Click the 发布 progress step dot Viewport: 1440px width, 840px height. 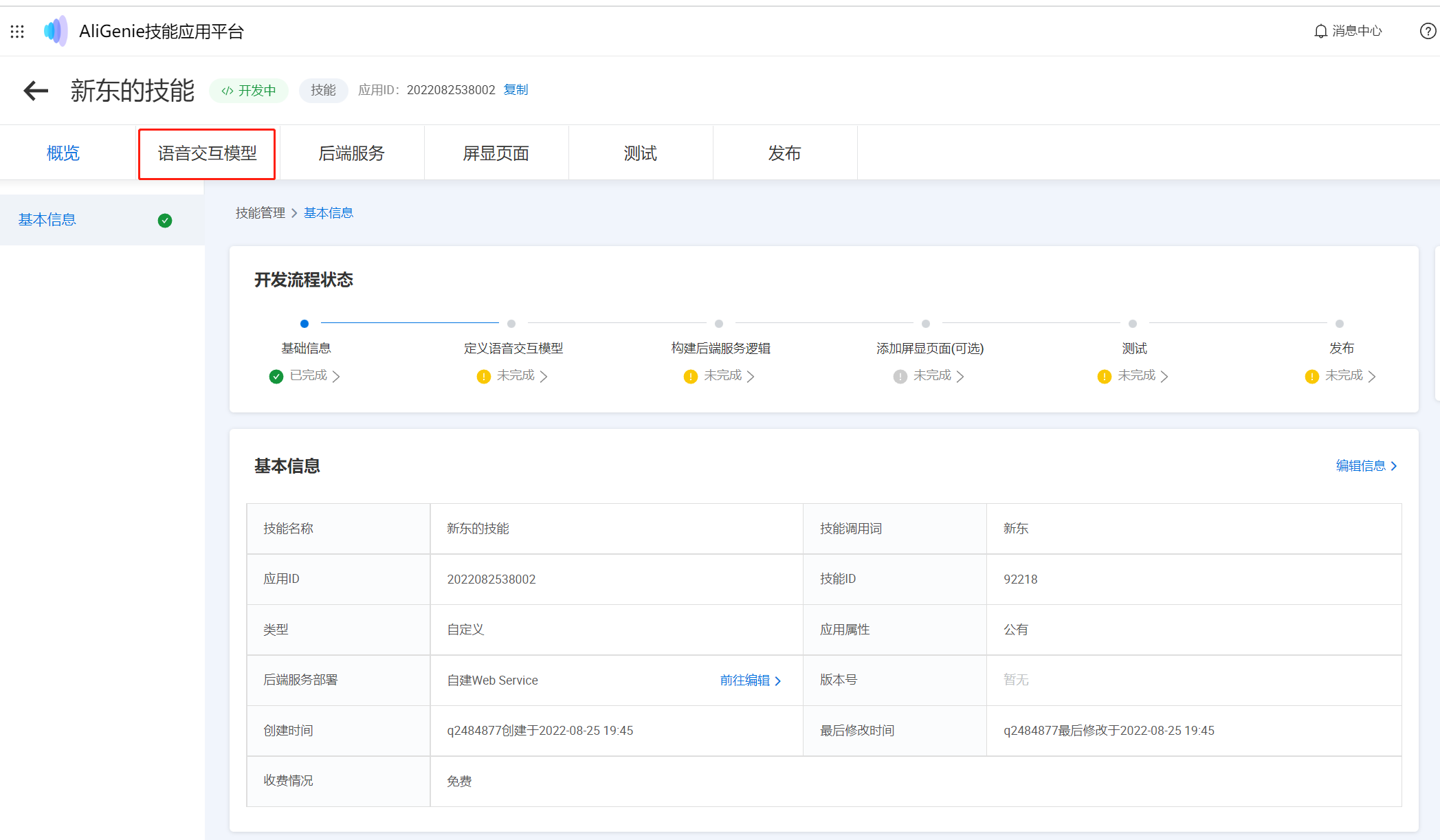[x=1340, y=324]
